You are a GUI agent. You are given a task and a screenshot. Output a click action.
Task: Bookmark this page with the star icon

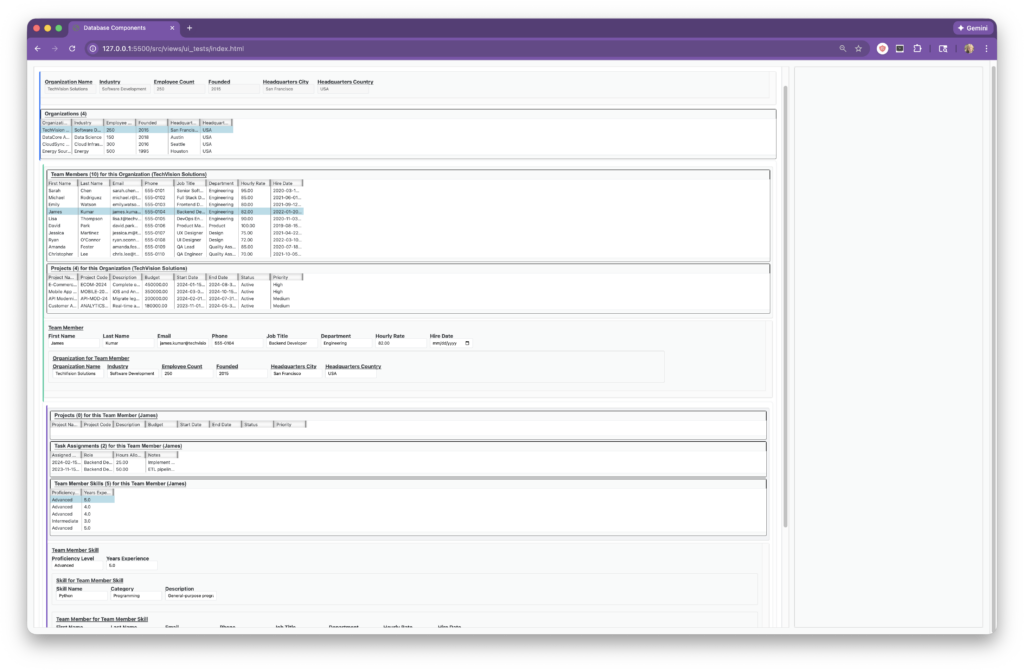click(858, 48)
